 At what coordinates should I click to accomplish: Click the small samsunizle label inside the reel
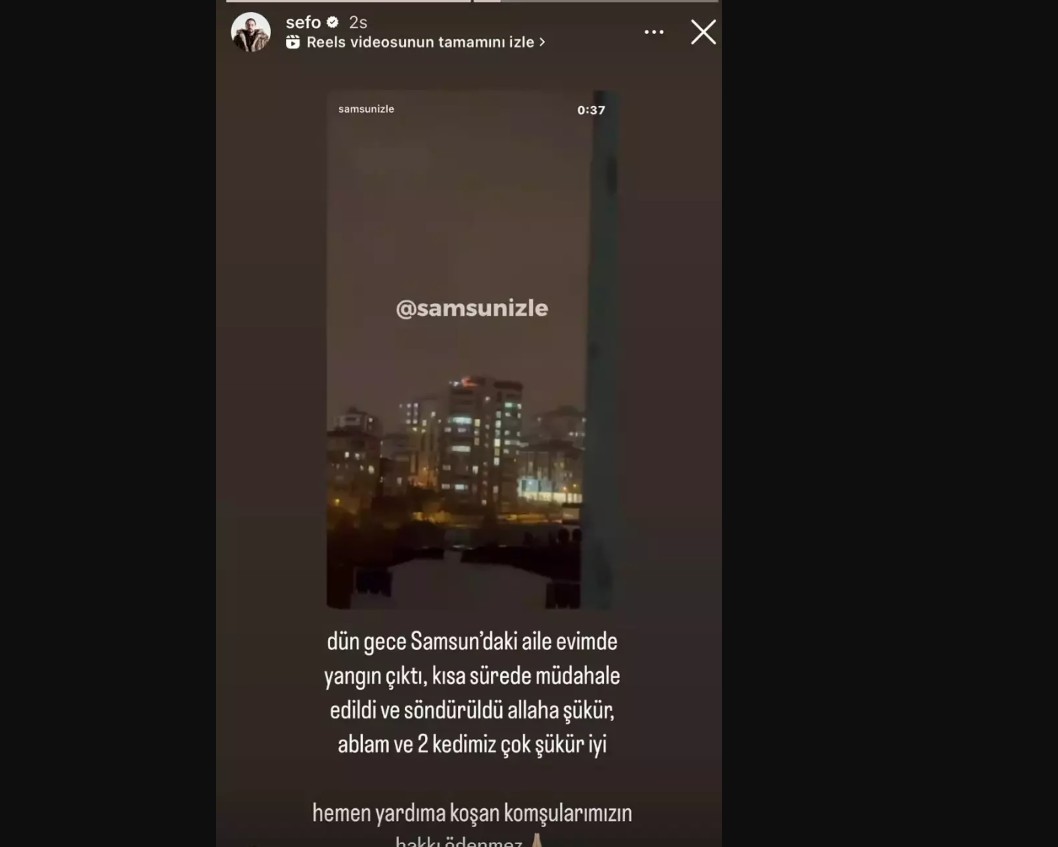click(x=366, y=109)
